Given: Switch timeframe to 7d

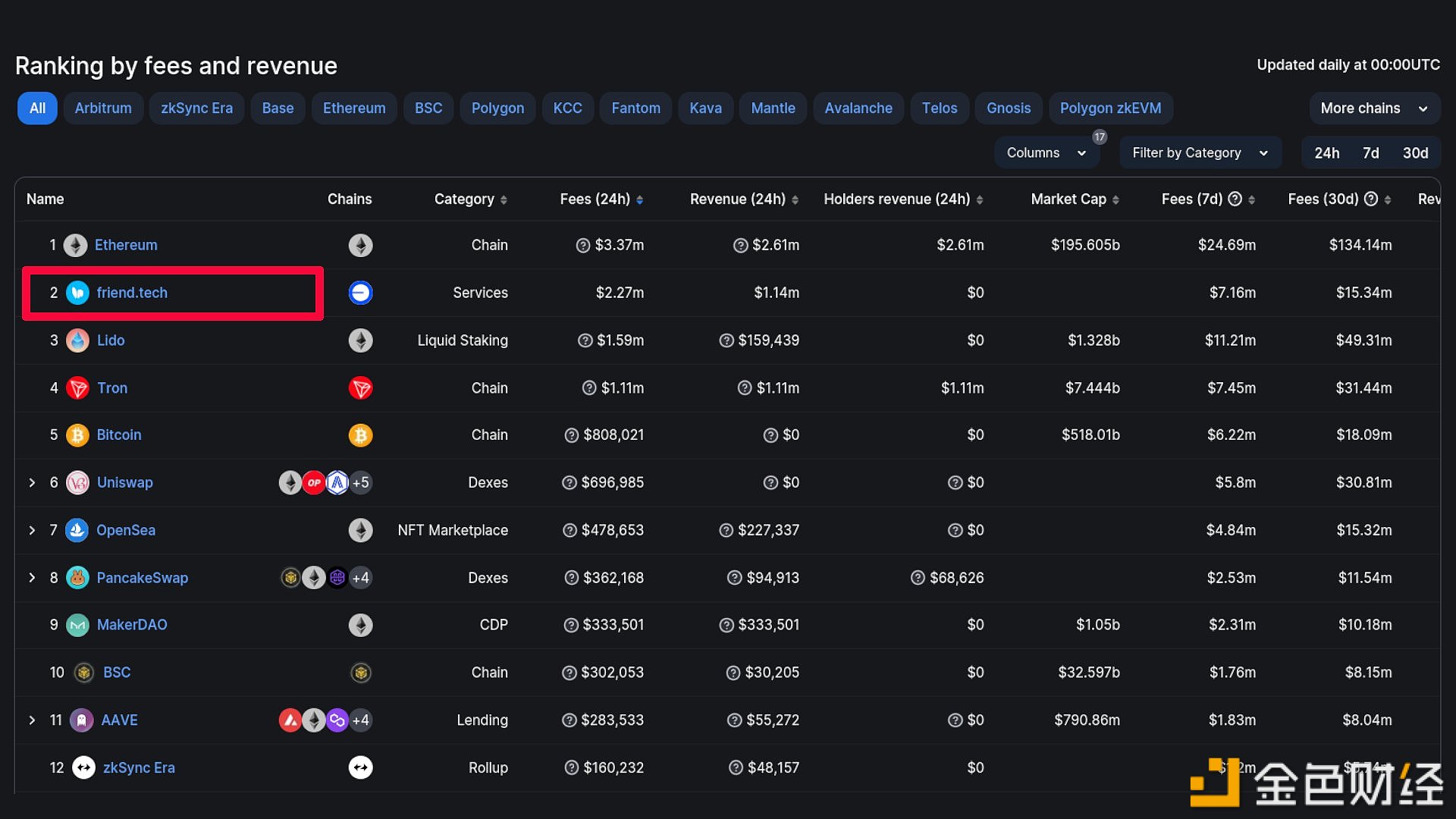Looking at the screenshot, I should (x=1370, y=153).
